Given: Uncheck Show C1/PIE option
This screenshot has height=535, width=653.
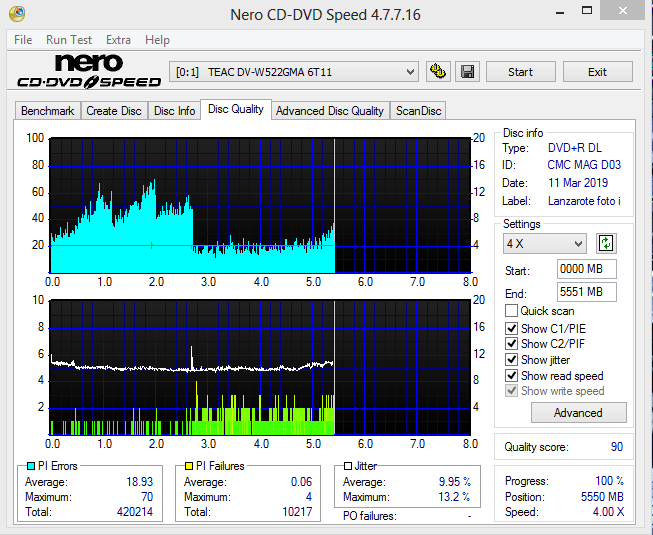Looking at the screenshot, I should point(511,328).
